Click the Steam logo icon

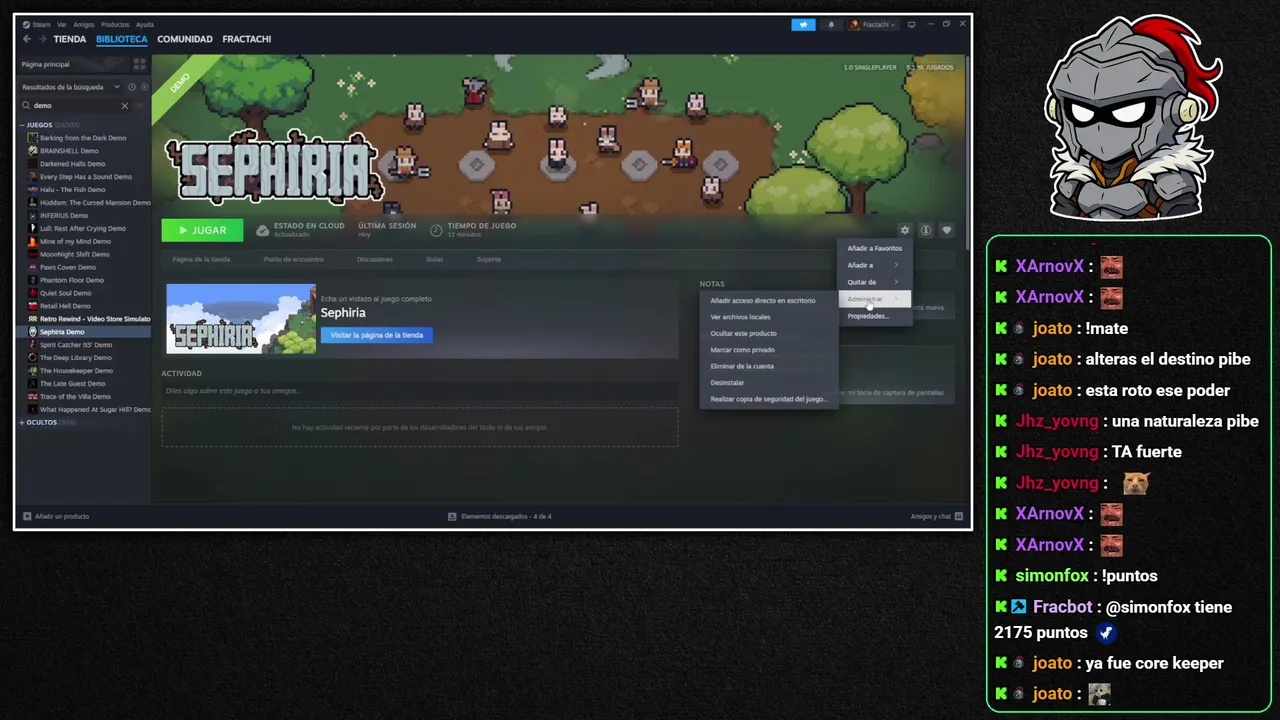(x=27, y=24)
